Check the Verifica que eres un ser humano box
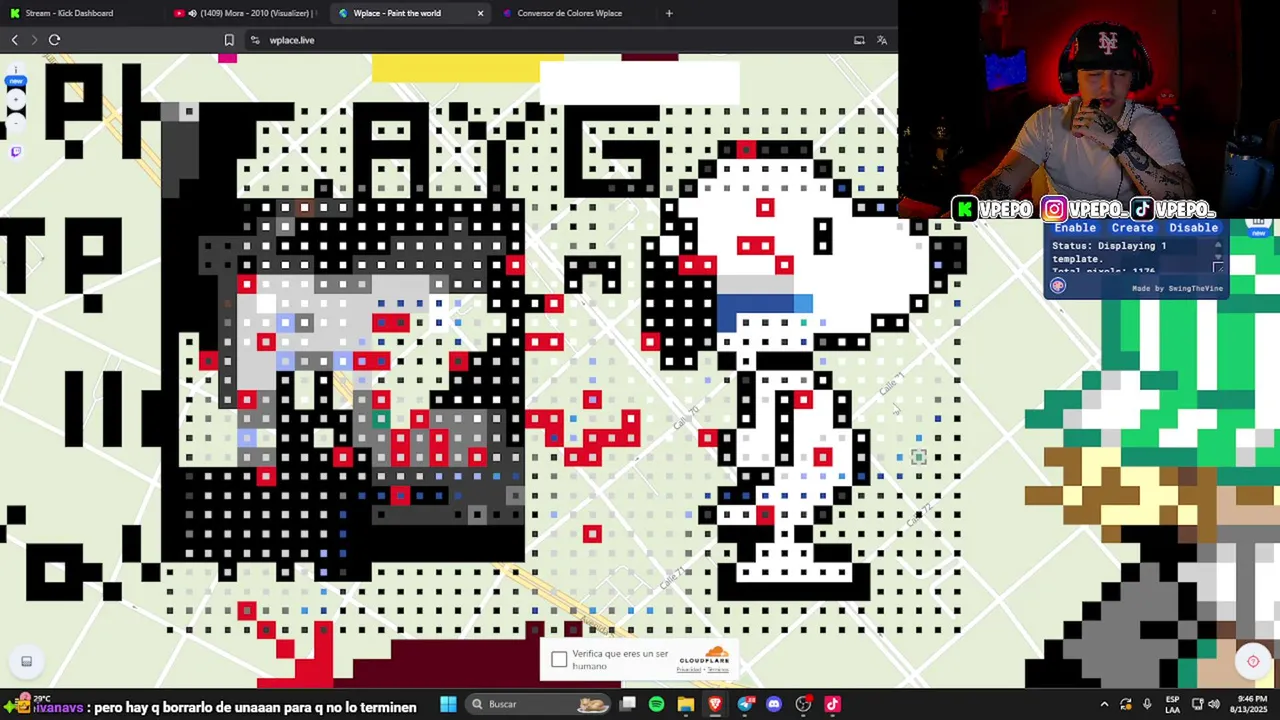The height and width of the screenshot is (720, 1280). [559, 660]
